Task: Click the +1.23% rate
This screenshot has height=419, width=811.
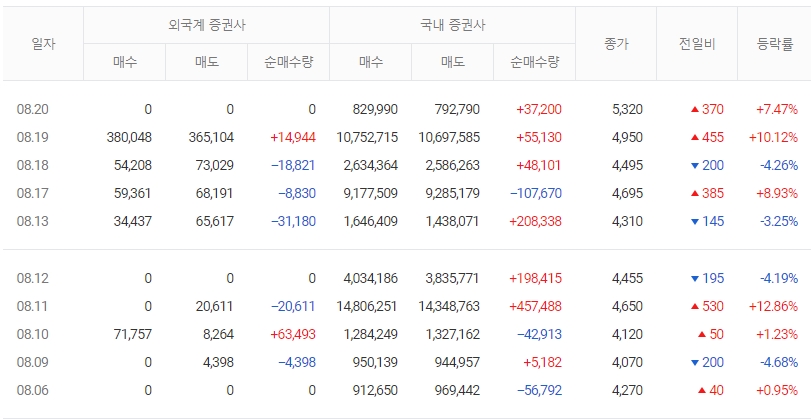Action: [777, 334]
